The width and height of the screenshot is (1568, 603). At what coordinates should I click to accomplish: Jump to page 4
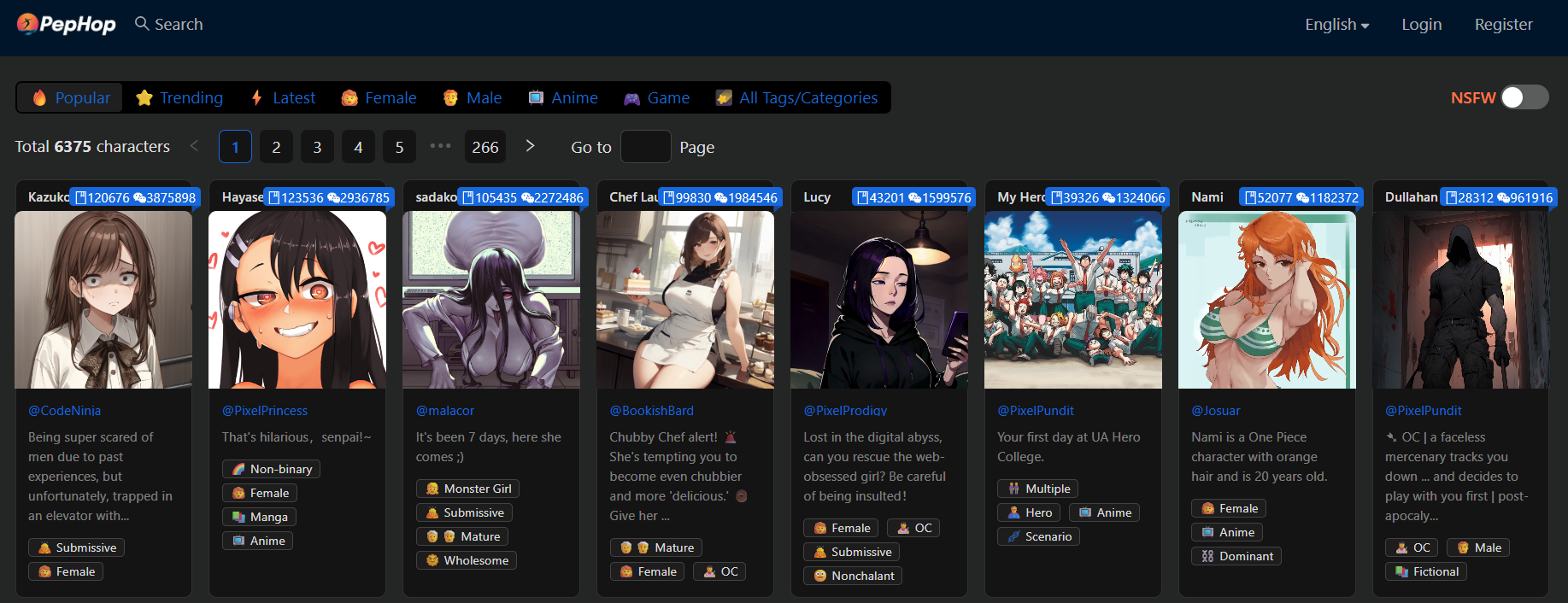(x=358, y=147)
